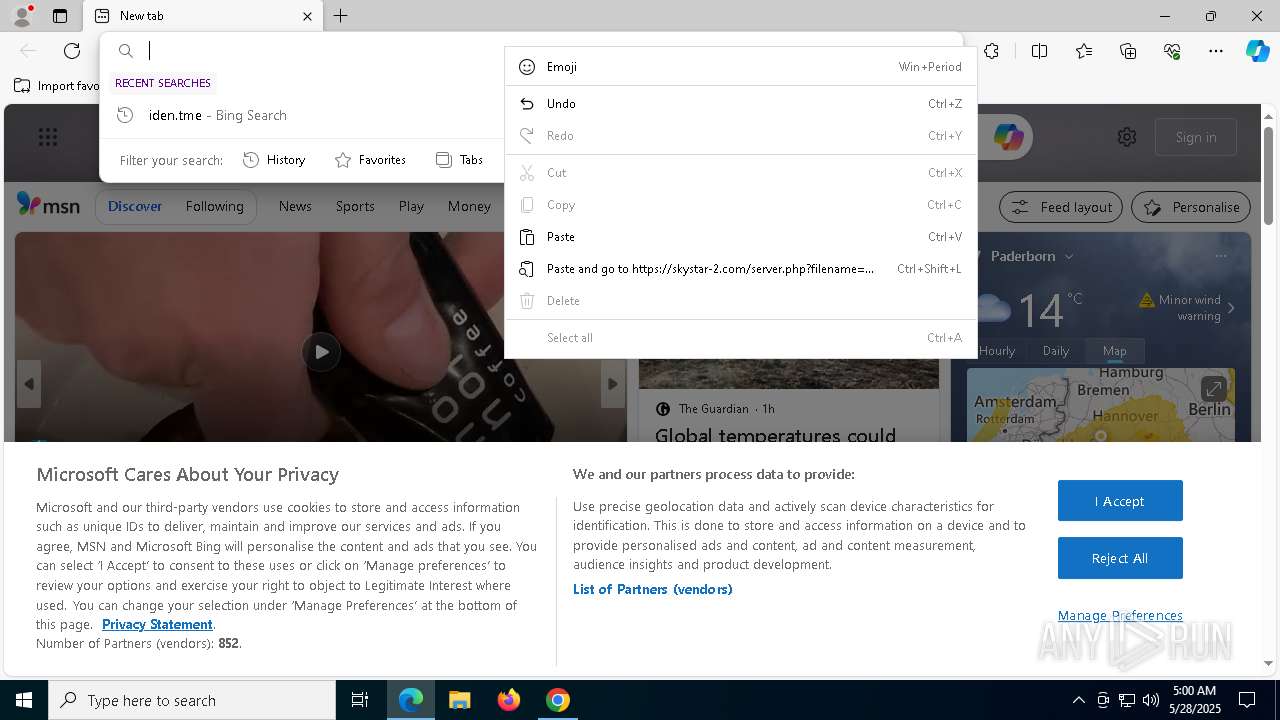Open the Sports section
This screenshot has height=720, width=1280.
(355, 206)
